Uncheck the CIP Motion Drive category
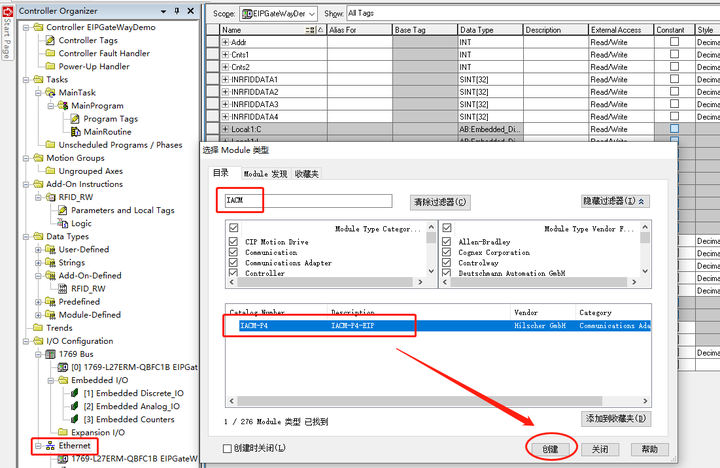This screenshot has width=720, height=468. [x=233, y=242]
